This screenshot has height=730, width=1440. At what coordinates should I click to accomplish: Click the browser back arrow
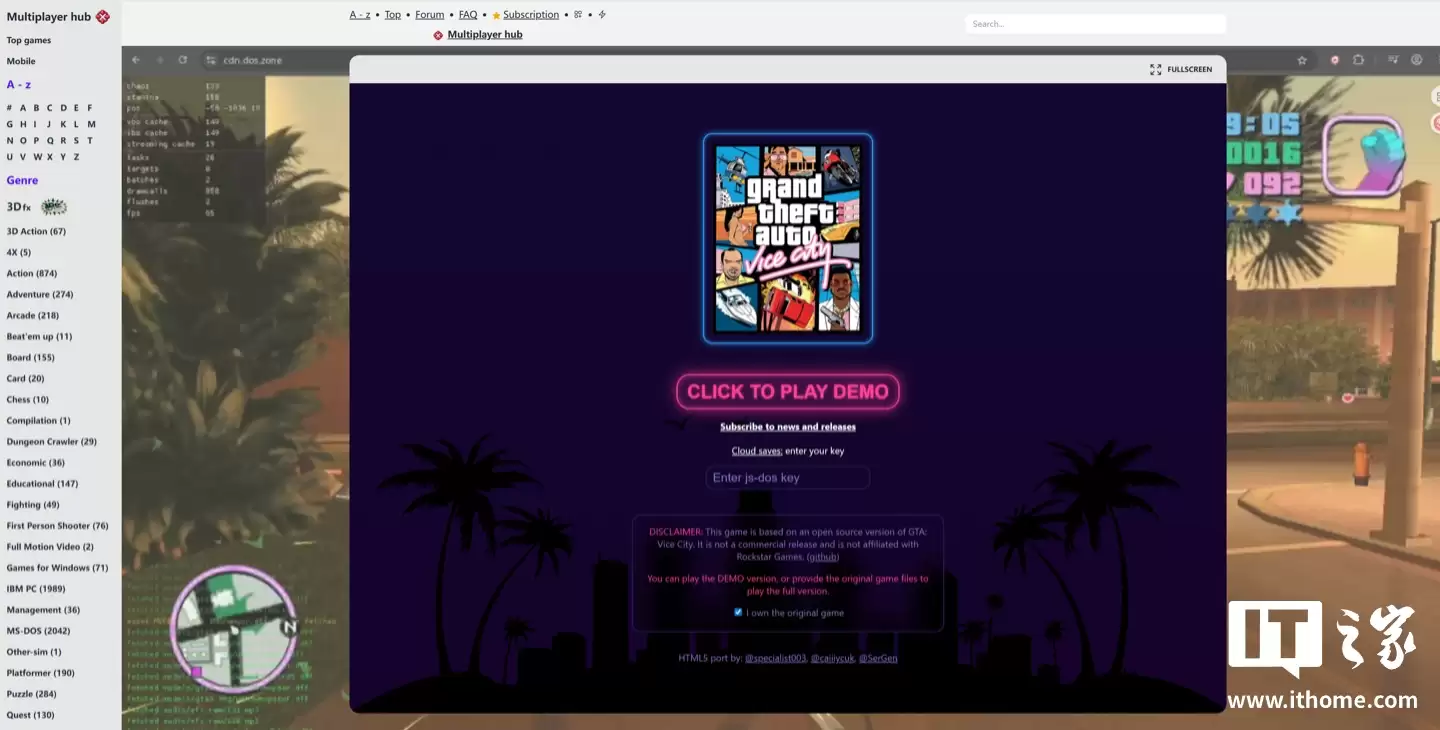135,59
